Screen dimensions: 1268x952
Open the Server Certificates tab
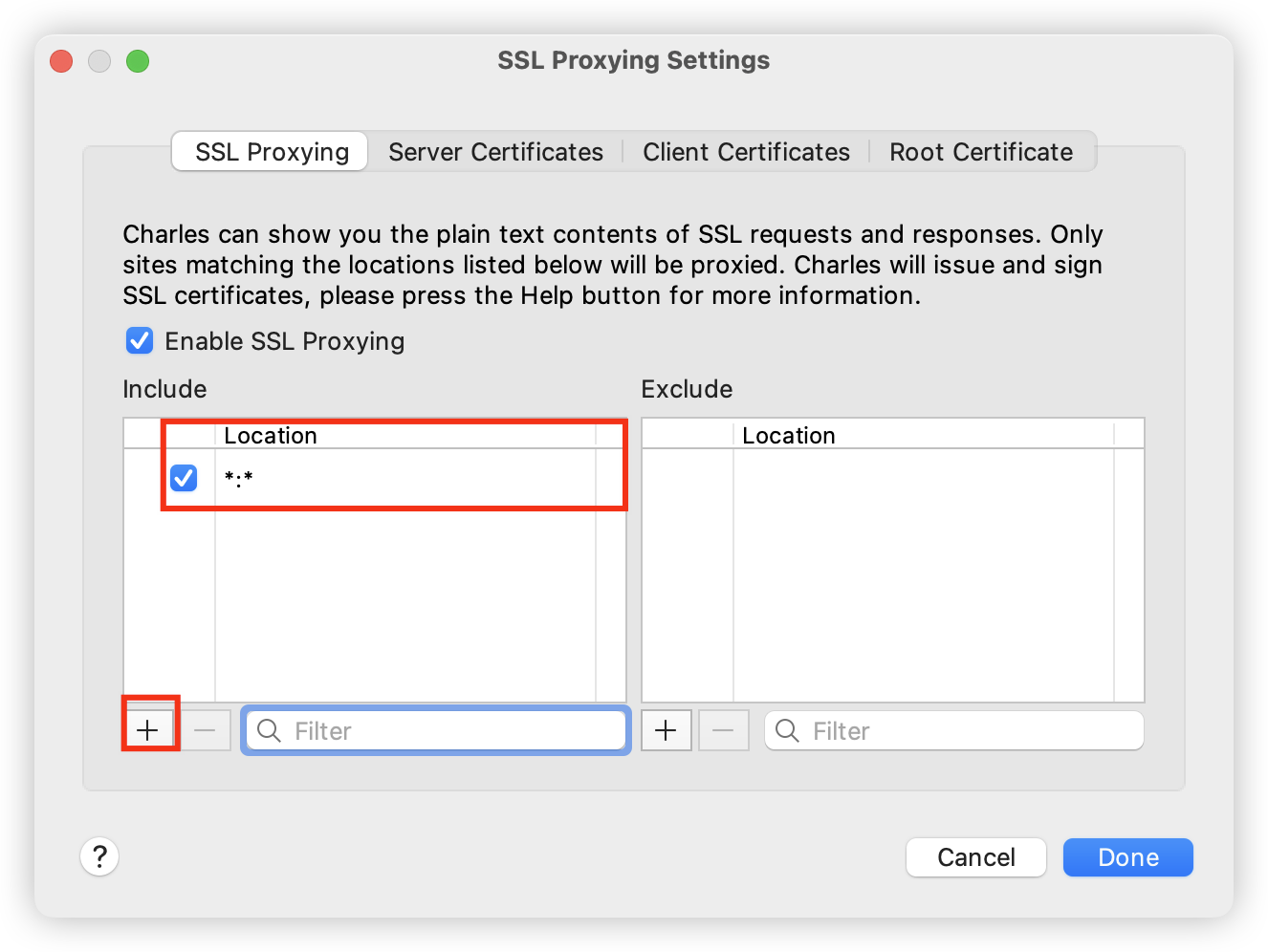click(x=495, y=152)
